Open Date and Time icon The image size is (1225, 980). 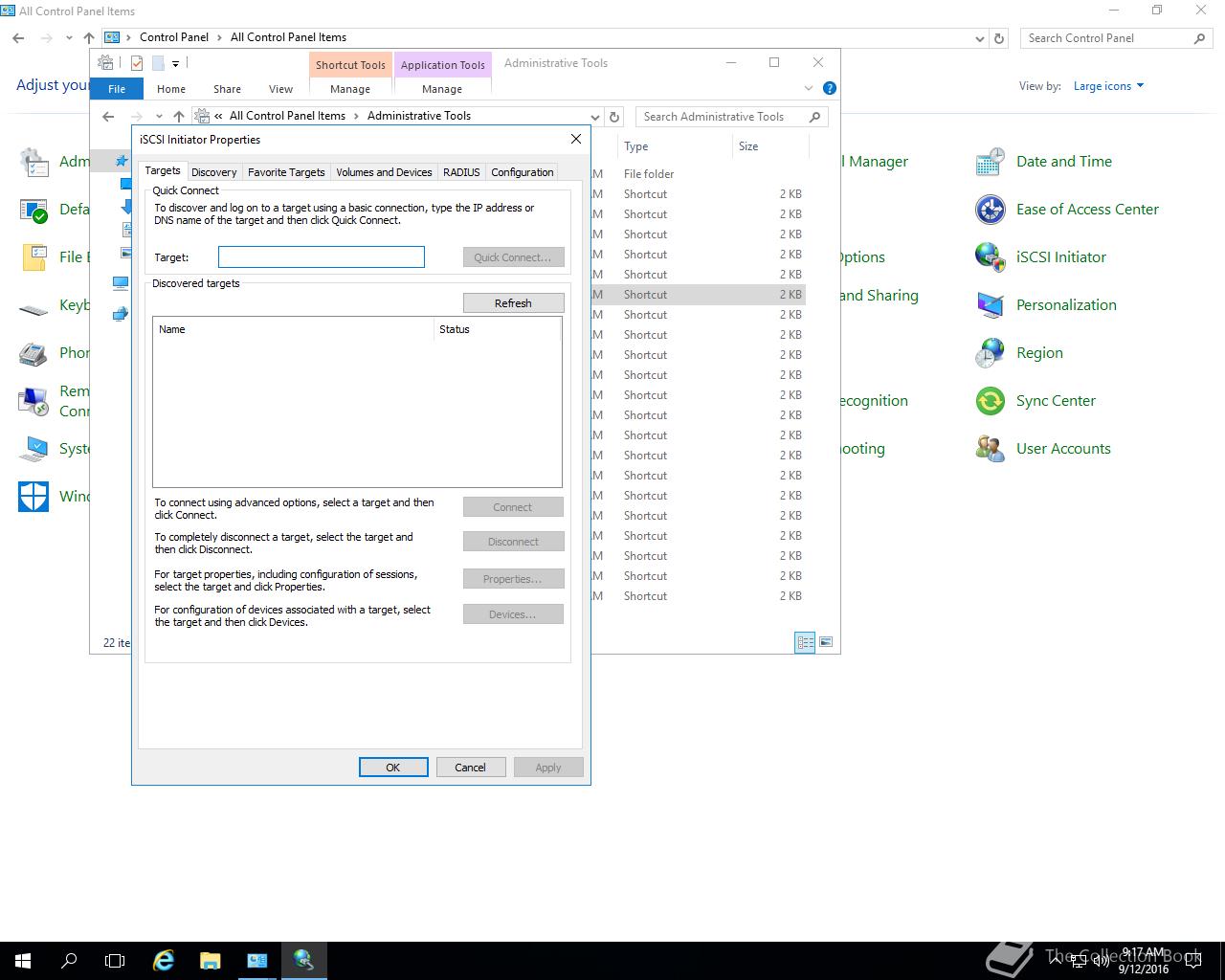tap(991, 162)
